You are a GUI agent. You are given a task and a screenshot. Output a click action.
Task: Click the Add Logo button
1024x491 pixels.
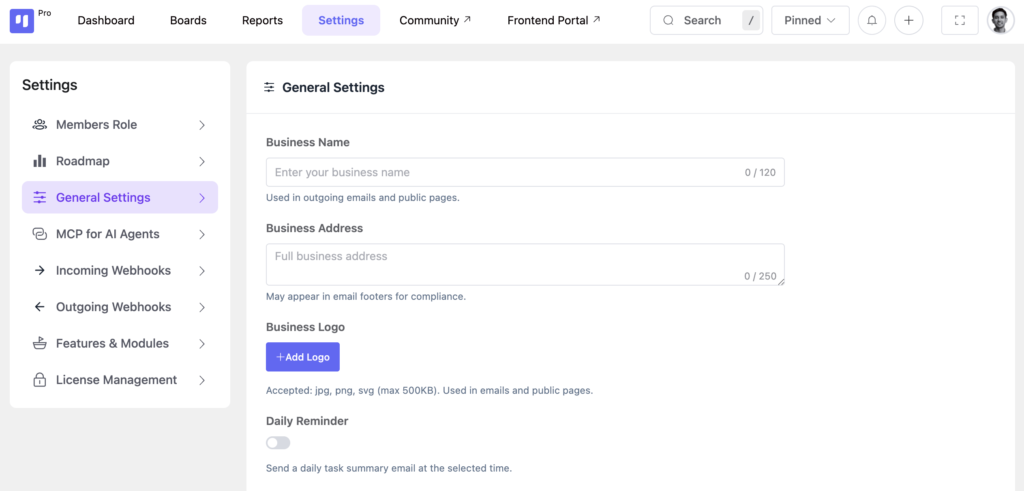point(302,357)
